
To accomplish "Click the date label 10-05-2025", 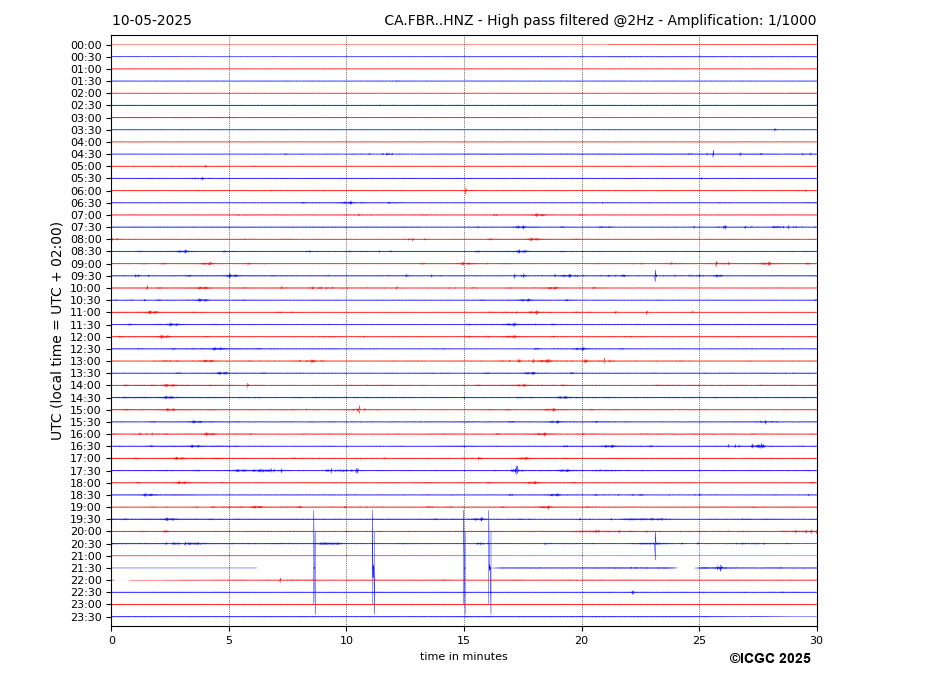I will click(152, 21).
